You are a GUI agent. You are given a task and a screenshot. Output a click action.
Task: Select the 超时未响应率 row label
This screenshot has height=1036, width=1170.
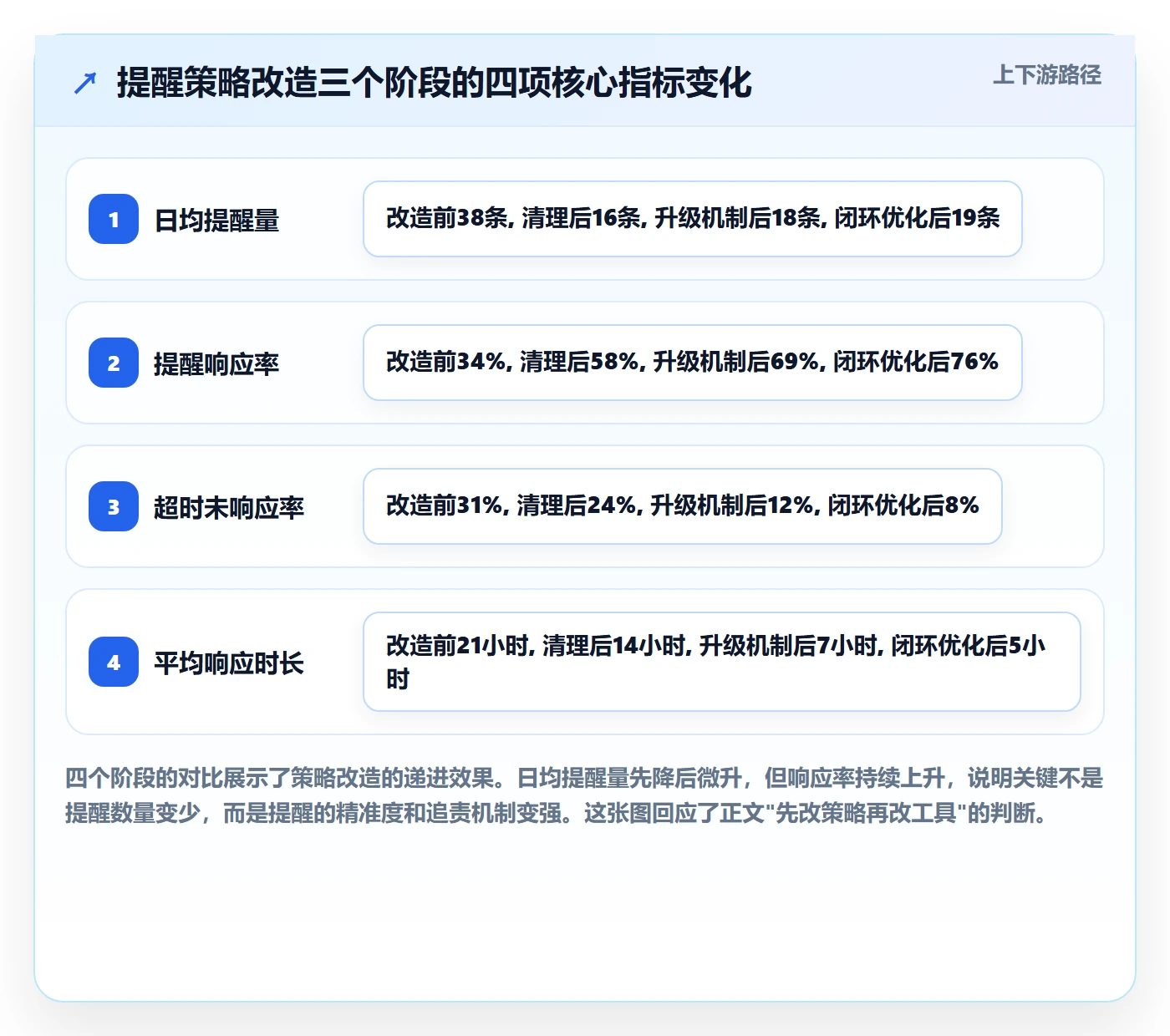point(229,507)
